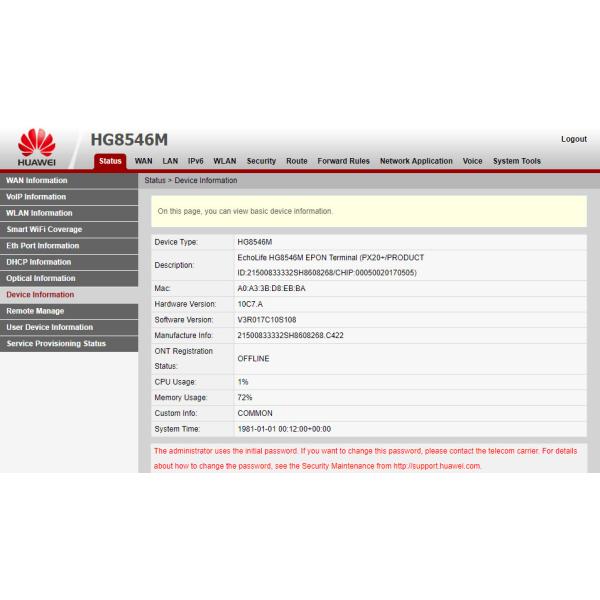Click the HG8546M header title
600x600 pixels.
[129, 140]
